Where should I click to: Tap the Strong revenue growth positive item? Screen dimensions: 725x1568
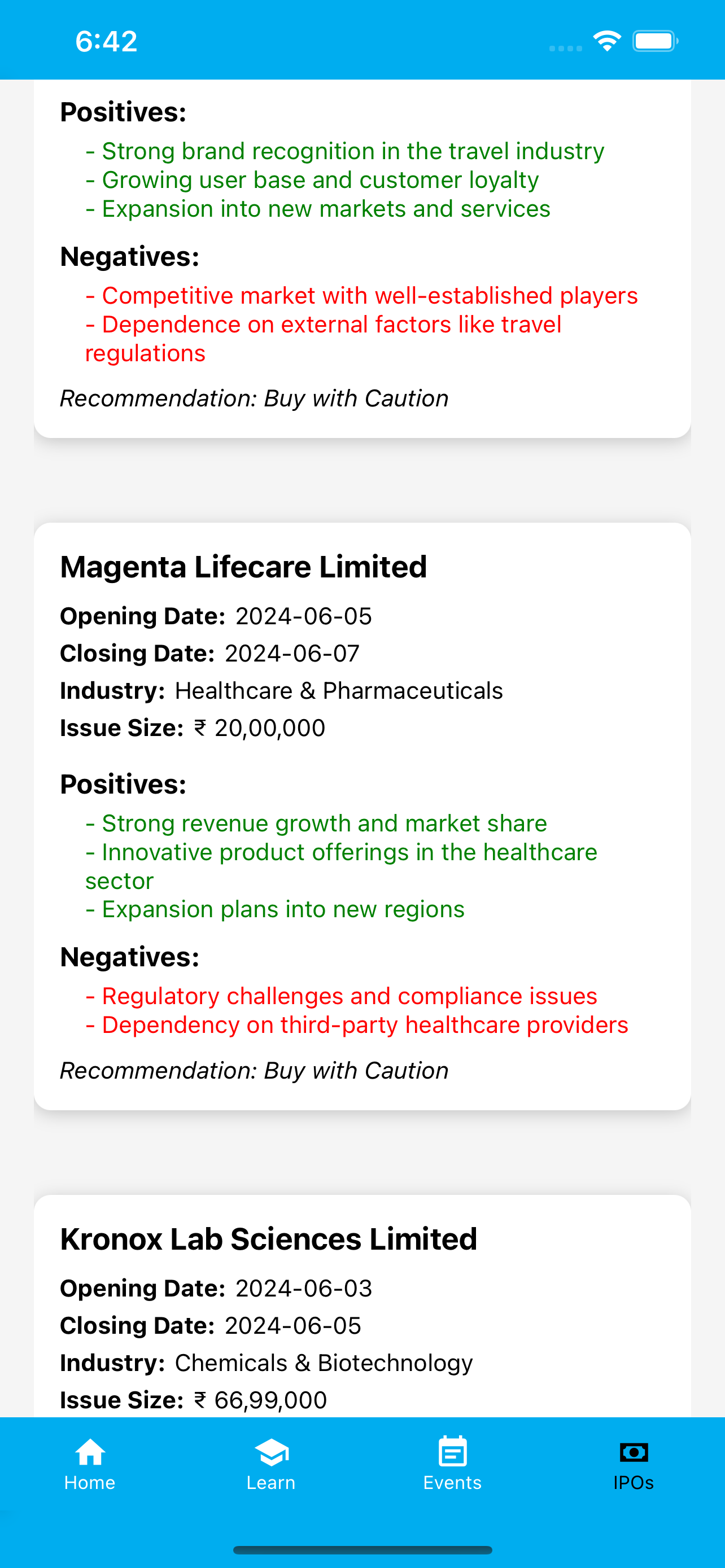[x=317, y=824]
